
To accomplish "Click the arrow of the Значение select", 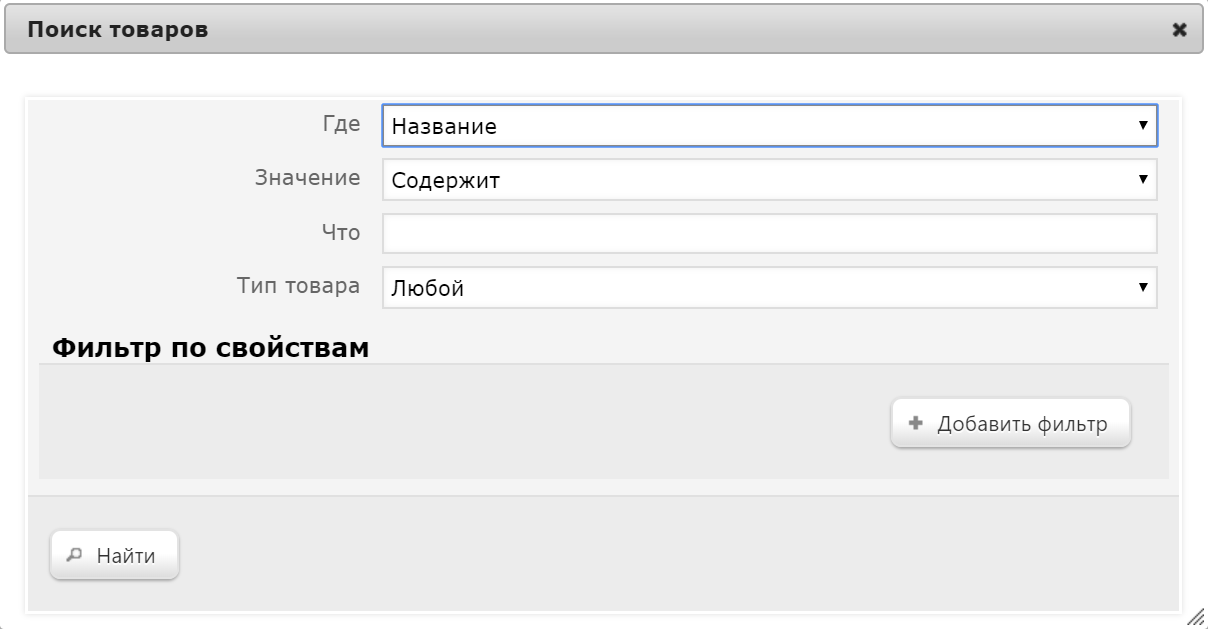I will (1142, 180).
